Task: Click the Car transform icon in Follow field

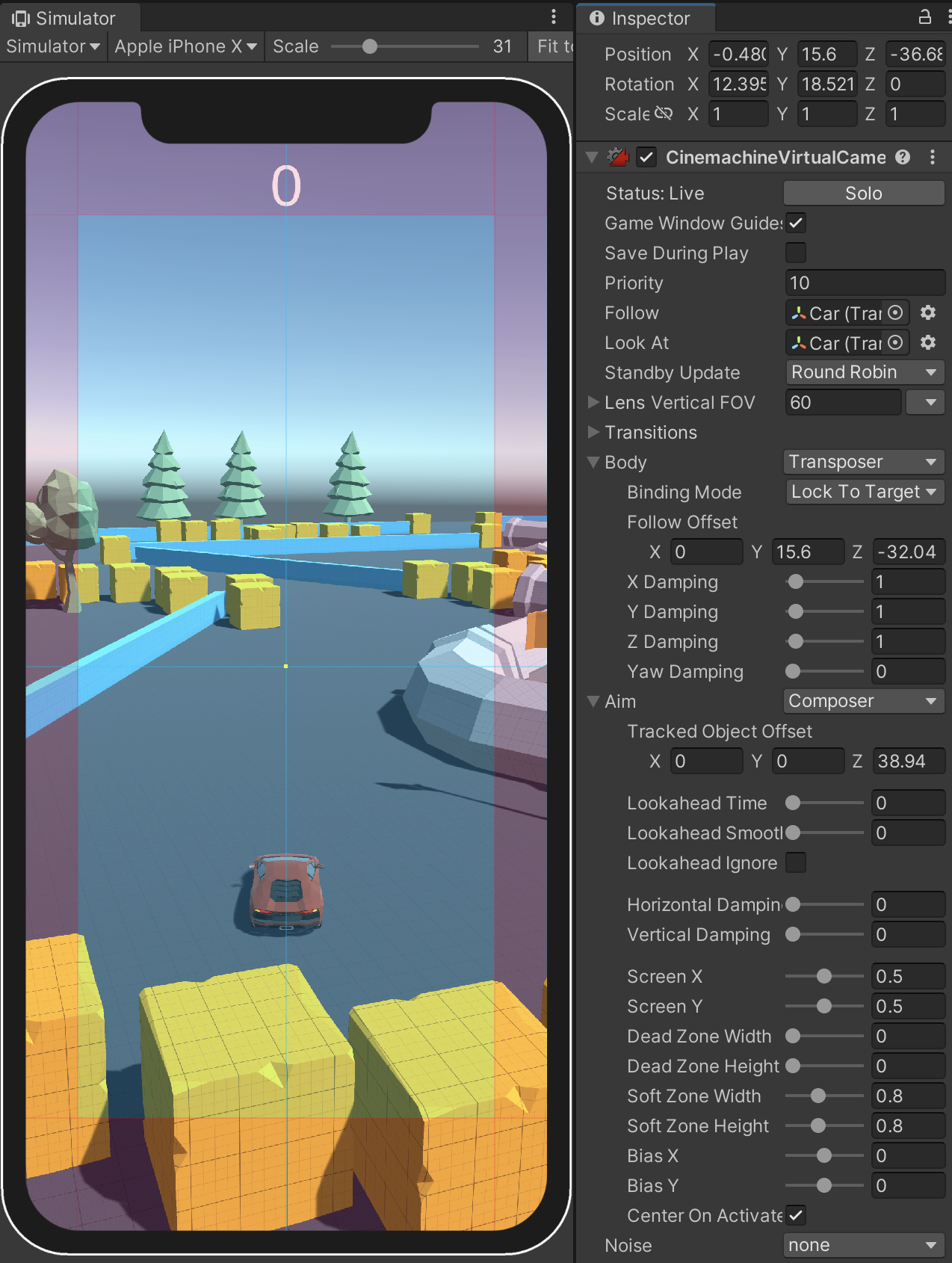Action: [x=799, y=313]
